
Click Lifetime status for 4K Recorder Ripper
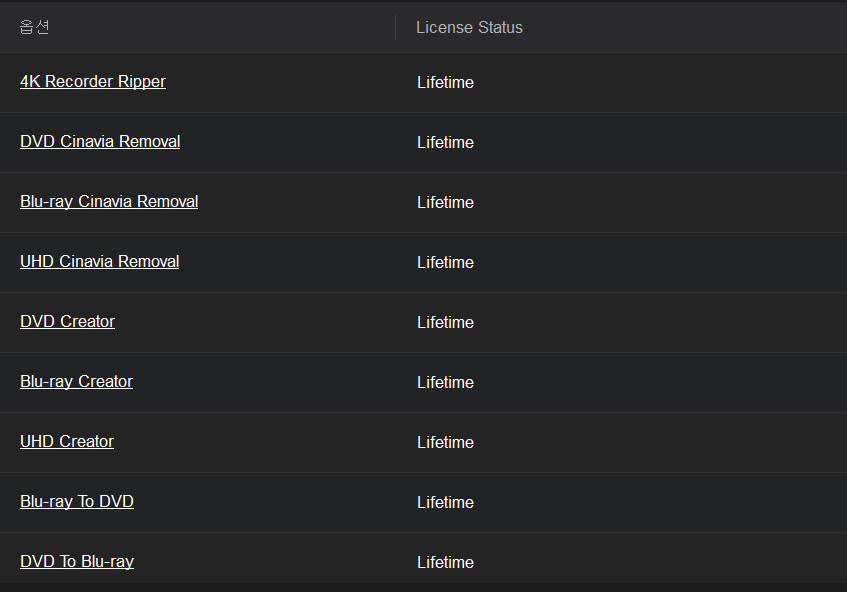pyautogui.click(x=445, y=82)
